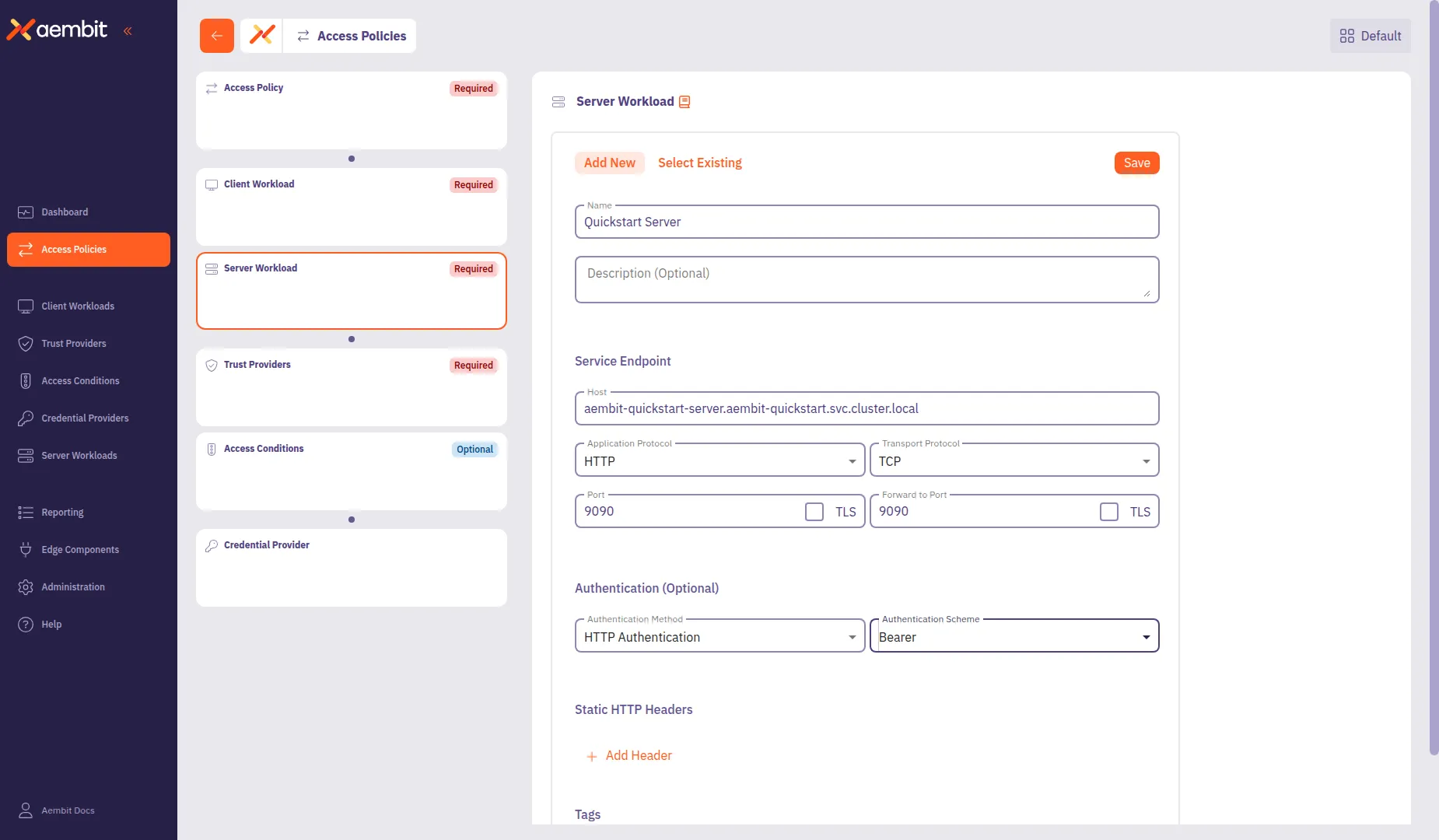Select Edge Components in the sidebar

pyautogui.click(x=80, y=549)
